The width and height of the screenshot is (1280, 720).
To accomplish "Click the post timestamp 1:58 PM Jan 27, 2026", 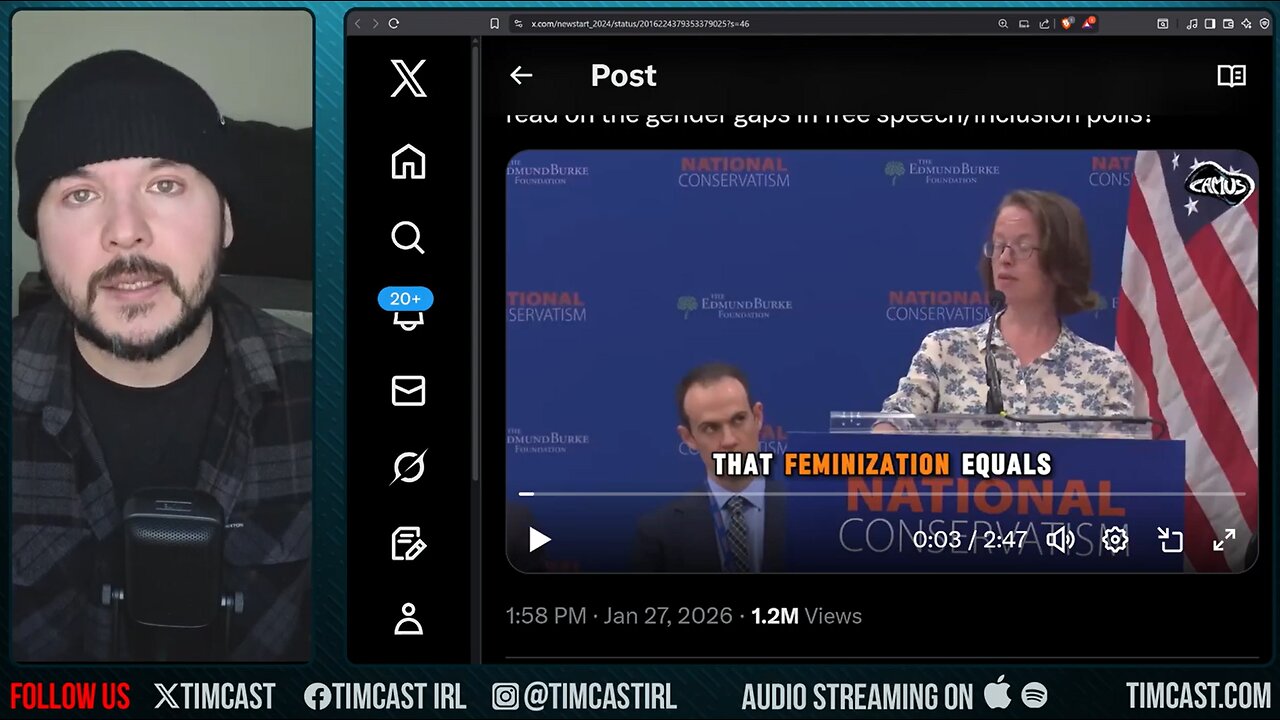I will click(x=619, y=616).
